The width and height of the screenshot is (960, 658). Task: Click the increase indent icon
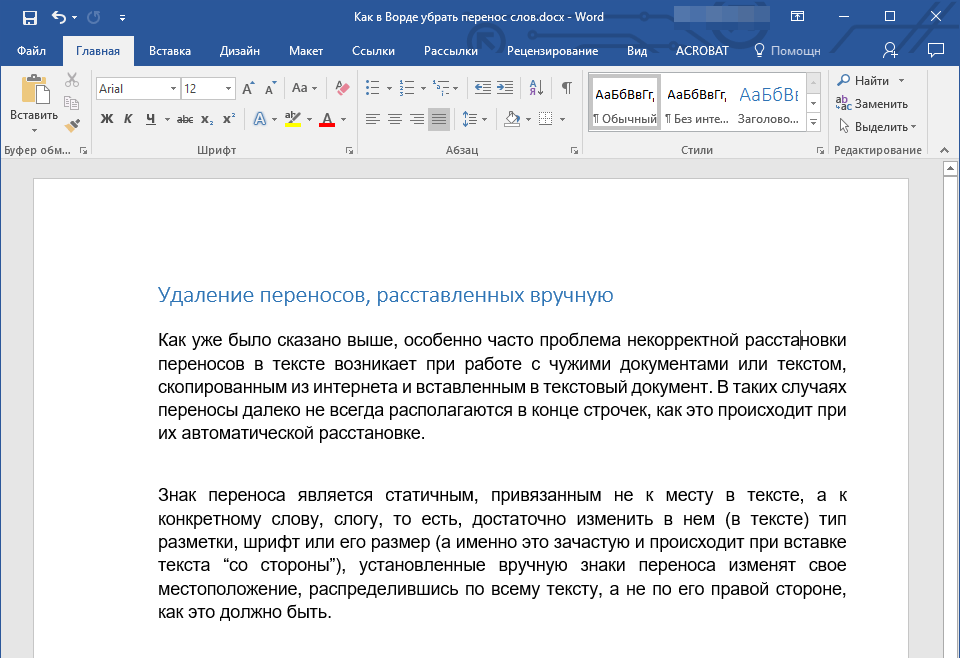(507, 88)
